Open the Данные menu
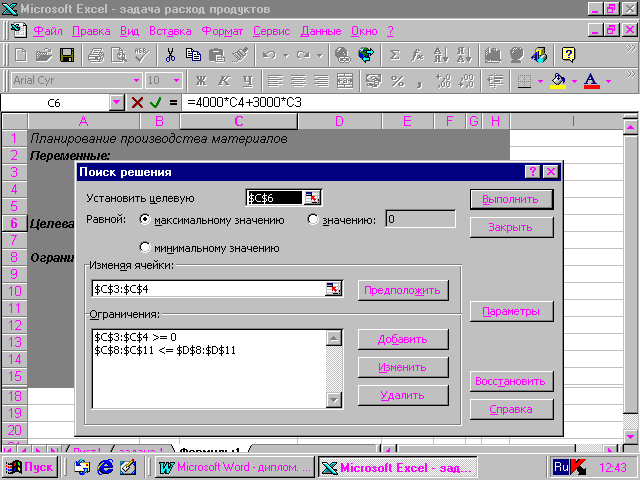640x480 pixels. pos(321,31)
